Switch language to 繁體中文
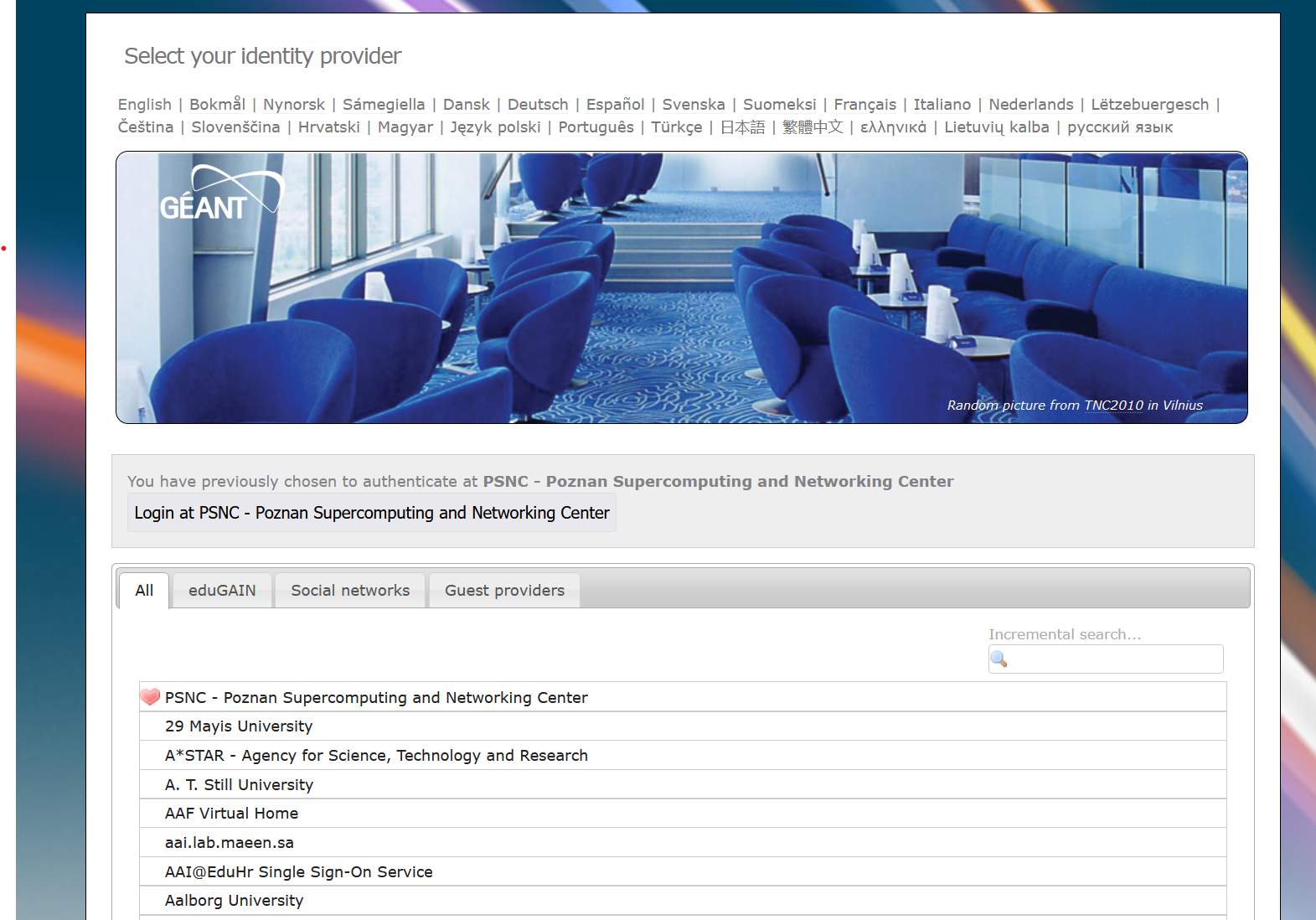Viewport: 1316px width, 920px height. 813,127
